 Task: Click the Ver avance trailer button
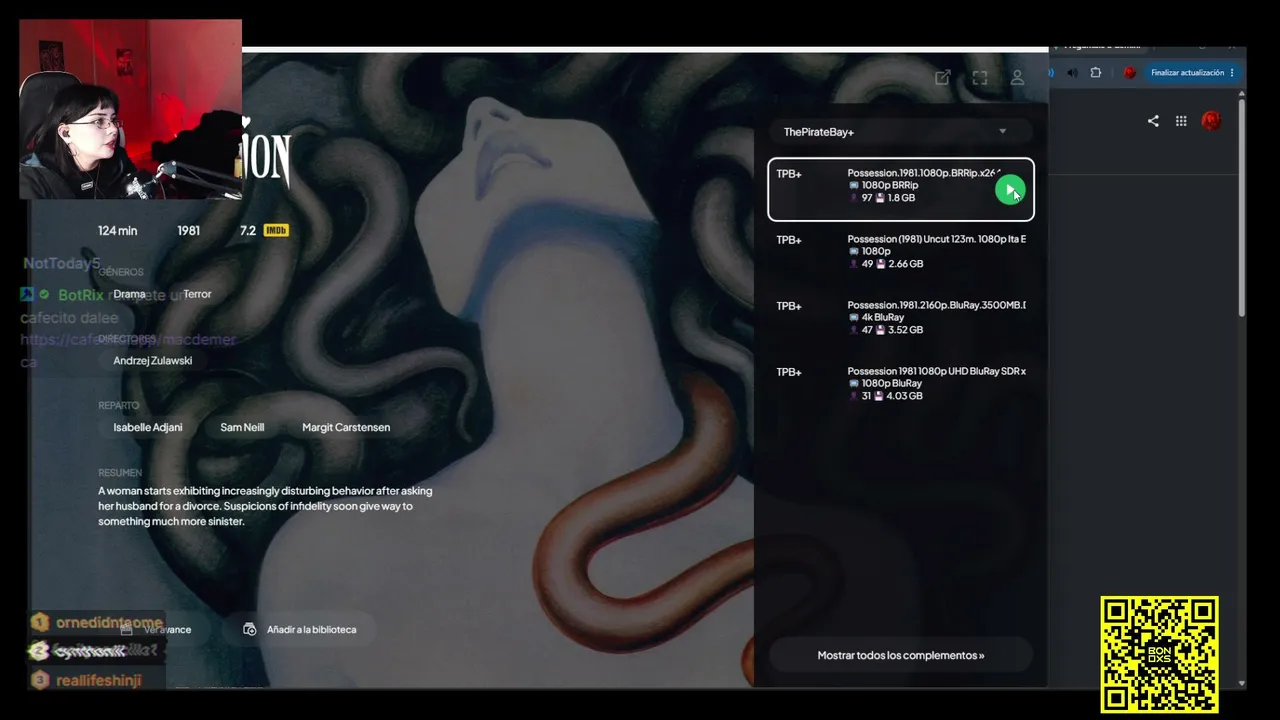156,629
